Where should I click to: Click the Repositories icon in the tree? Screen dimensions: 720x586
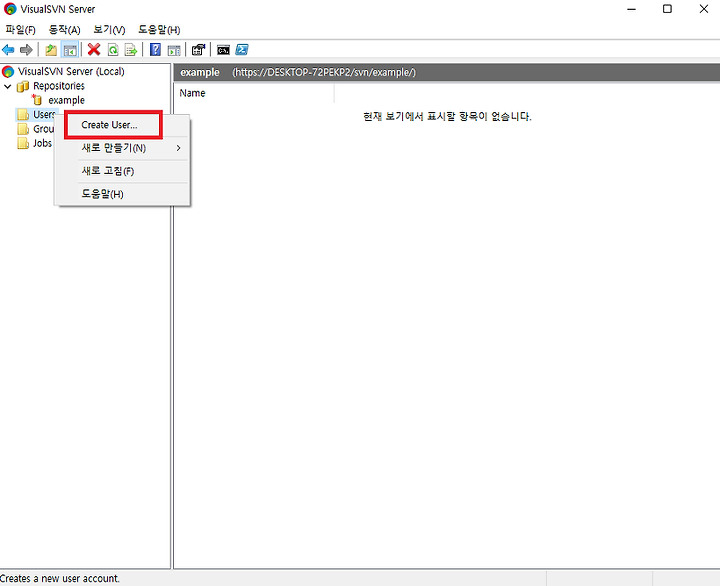pyautogui.click(x=23, y=86)
